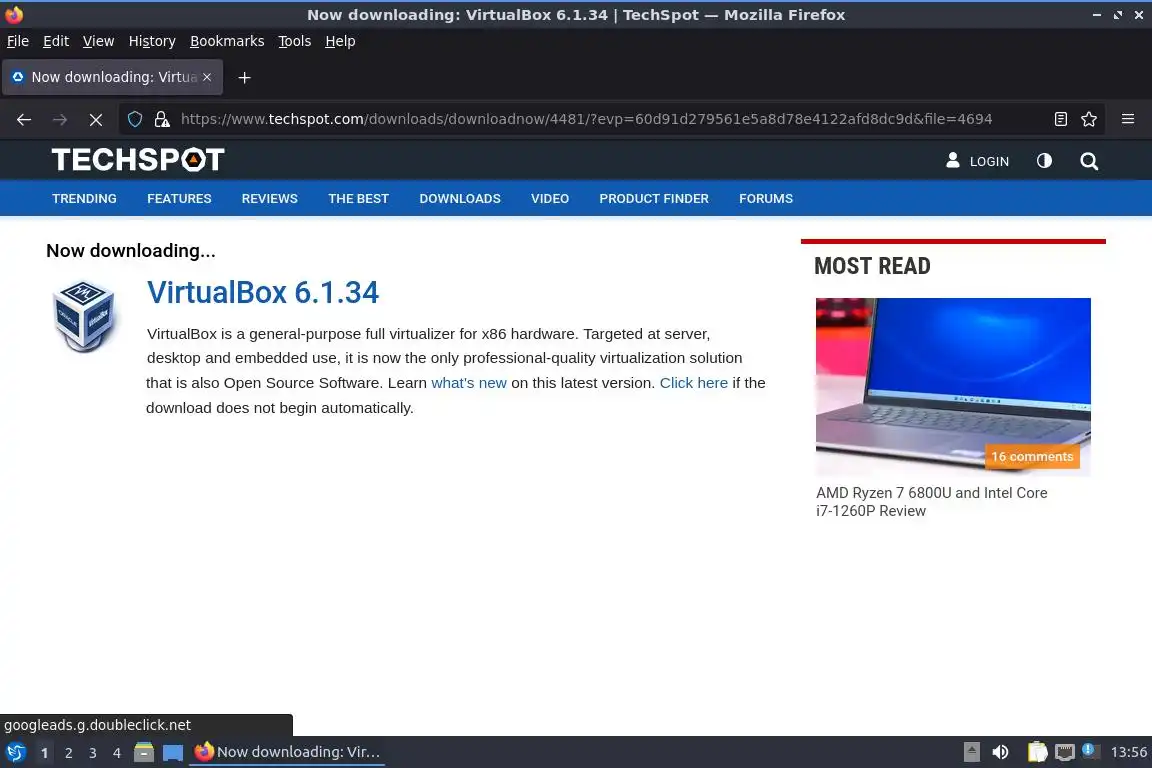The image size is (1152, 768).
Task: Open the Firefox hamburger menu
Action: (1128, 119)
